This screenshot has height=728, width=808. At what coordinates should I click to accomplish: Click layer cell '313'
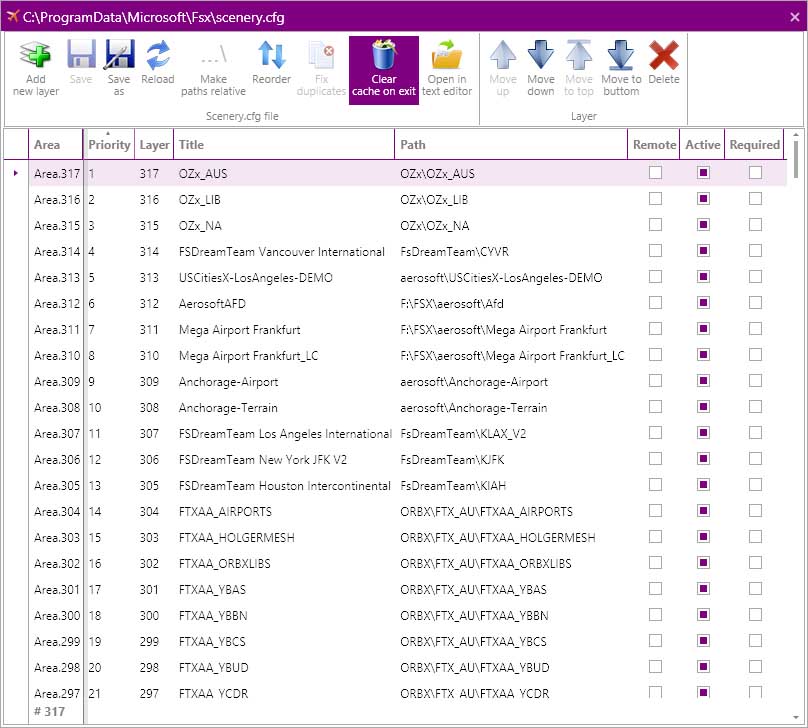point(149,278)
